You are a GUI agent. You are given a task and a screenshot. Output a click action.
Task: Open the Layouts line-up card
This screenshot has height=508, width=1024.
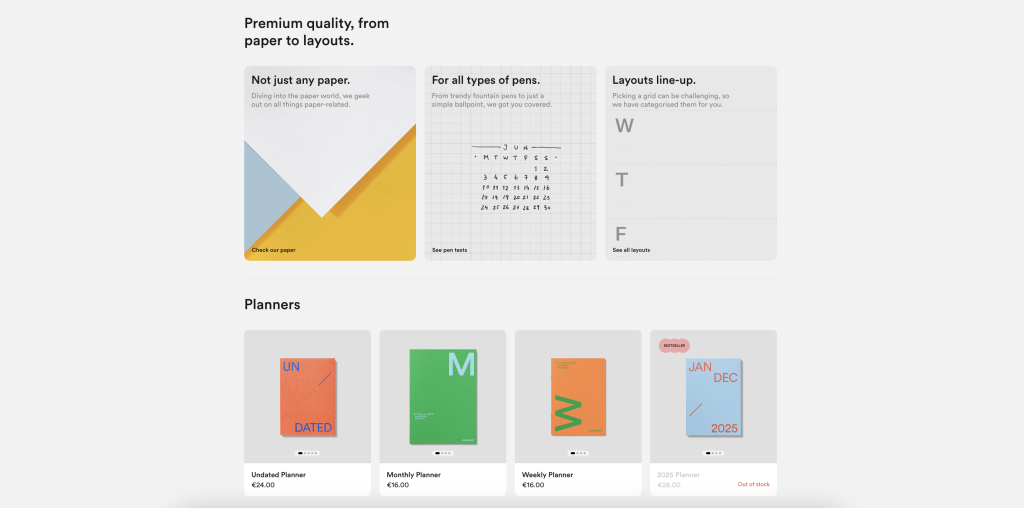click(691, 163)
